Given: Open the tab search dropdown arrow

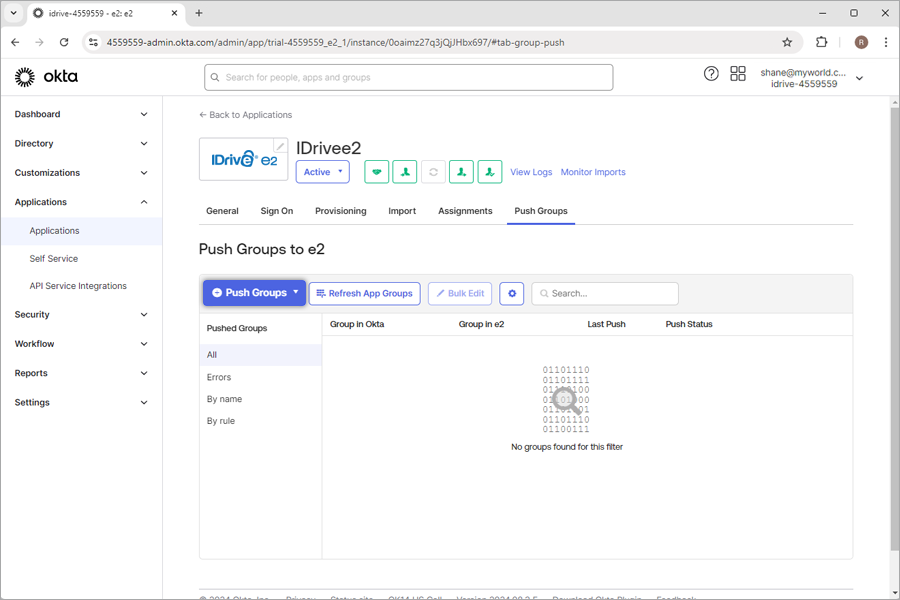Looking at the screenshot, I should 14,13.
